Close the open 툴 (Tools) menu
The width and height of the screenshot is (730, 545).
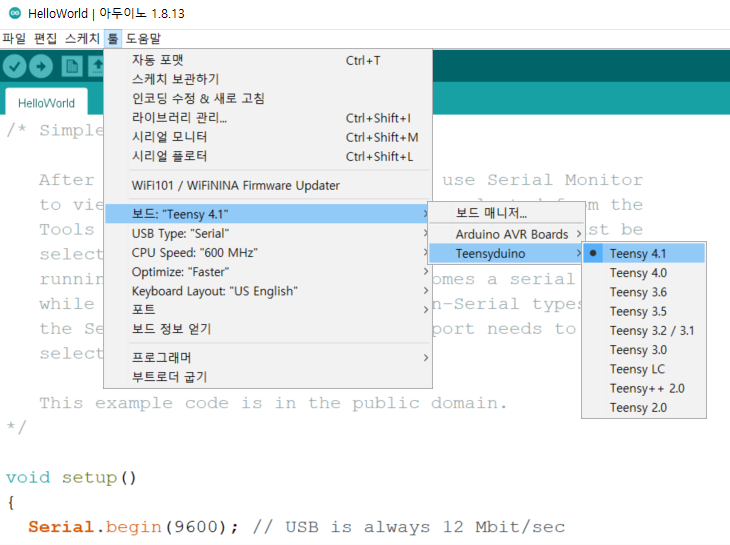point(113,39)
